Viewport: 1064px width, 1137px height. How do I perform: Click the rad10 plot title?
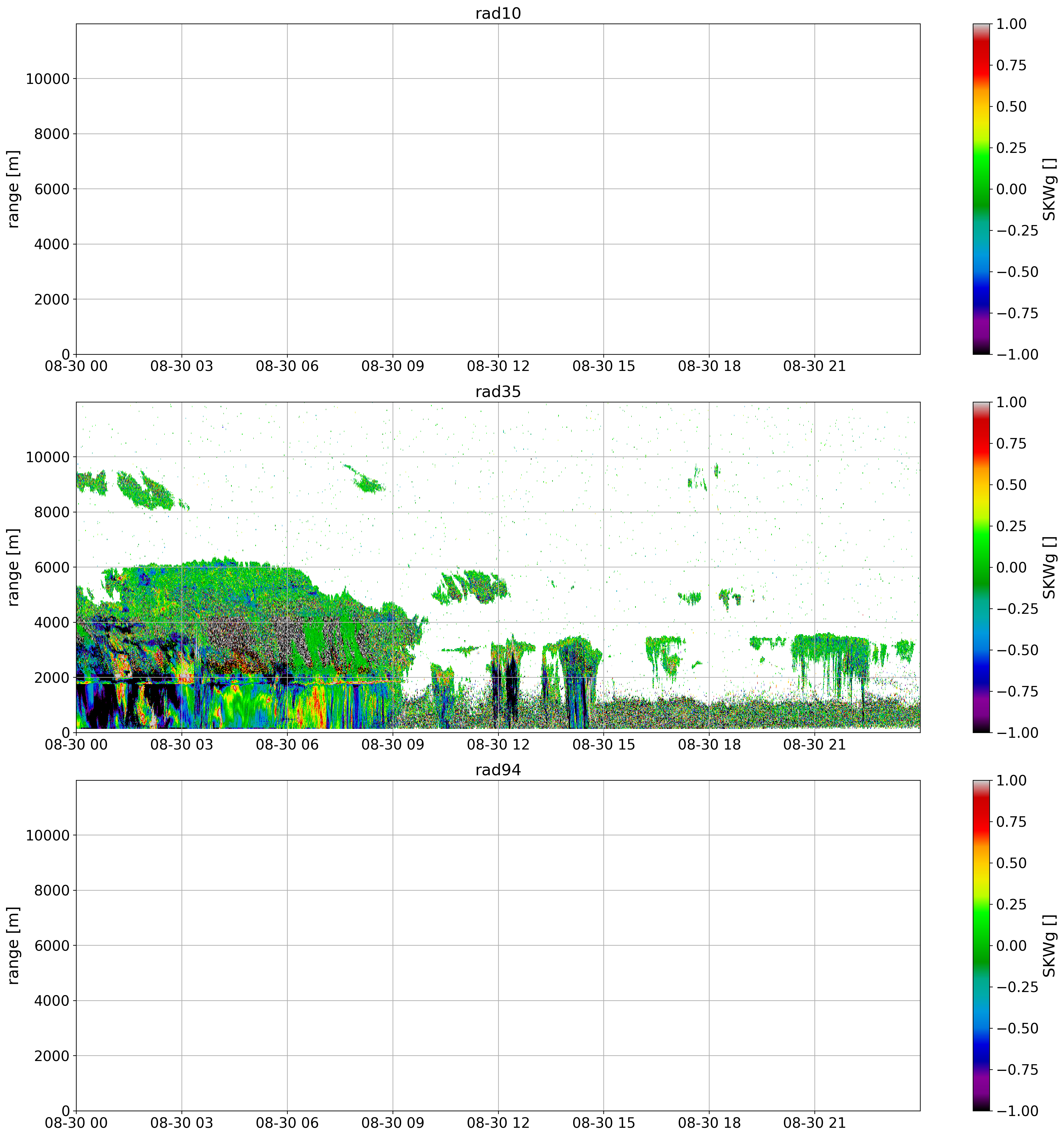[498, 13]
